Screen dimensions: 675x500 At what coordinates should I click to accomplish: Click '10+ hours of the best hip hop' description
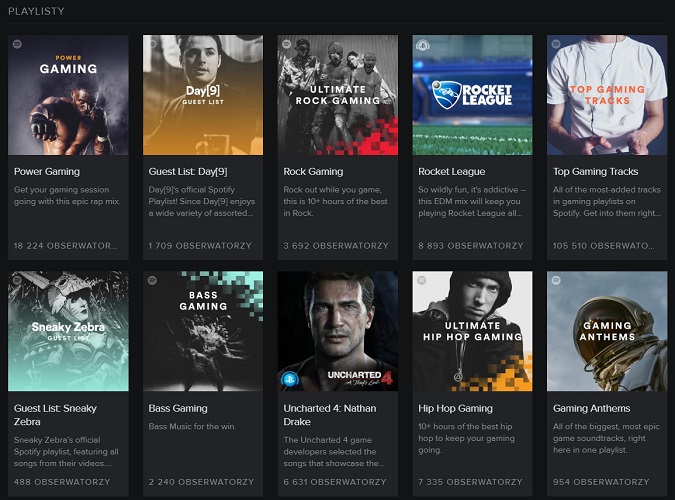tap(466, 438)
